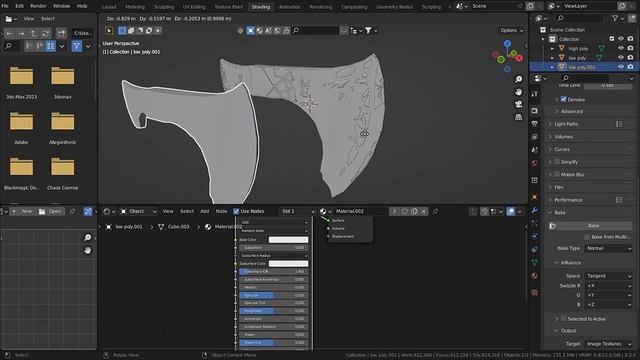Screen dimensions: 640x360
Task: Open the Tool properties tab icon
Action: click(x=535, y=94)
